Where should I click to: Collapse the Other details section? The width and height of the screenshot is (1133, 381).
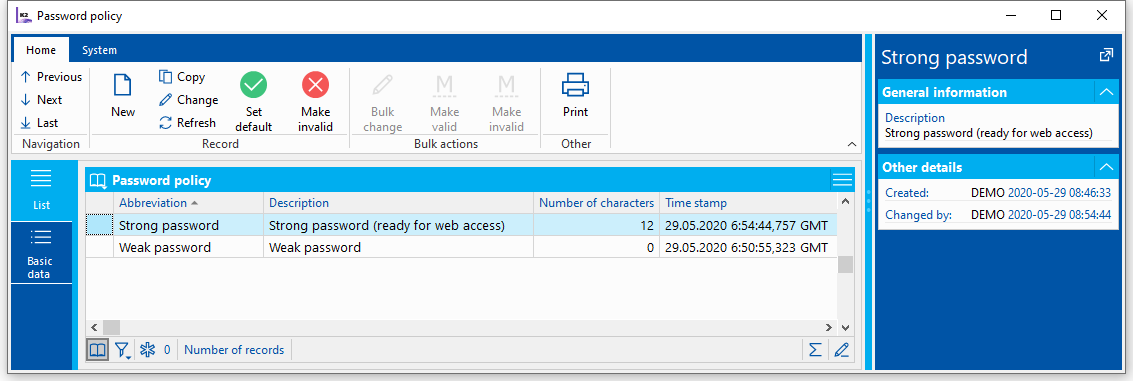[x=1106, y=167]
